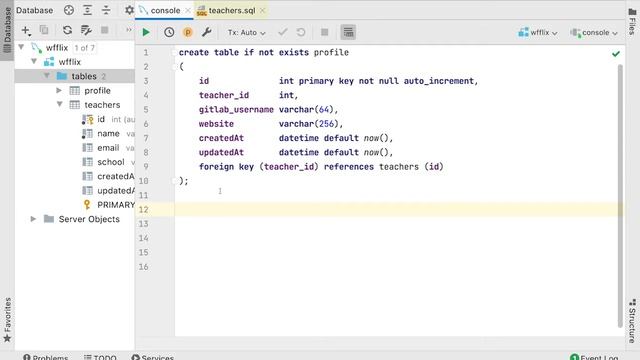Viewport: 640px width, 360px height.
Task: Open the TODO tool window
Action: pyautogui.click(x=100, y=357)
